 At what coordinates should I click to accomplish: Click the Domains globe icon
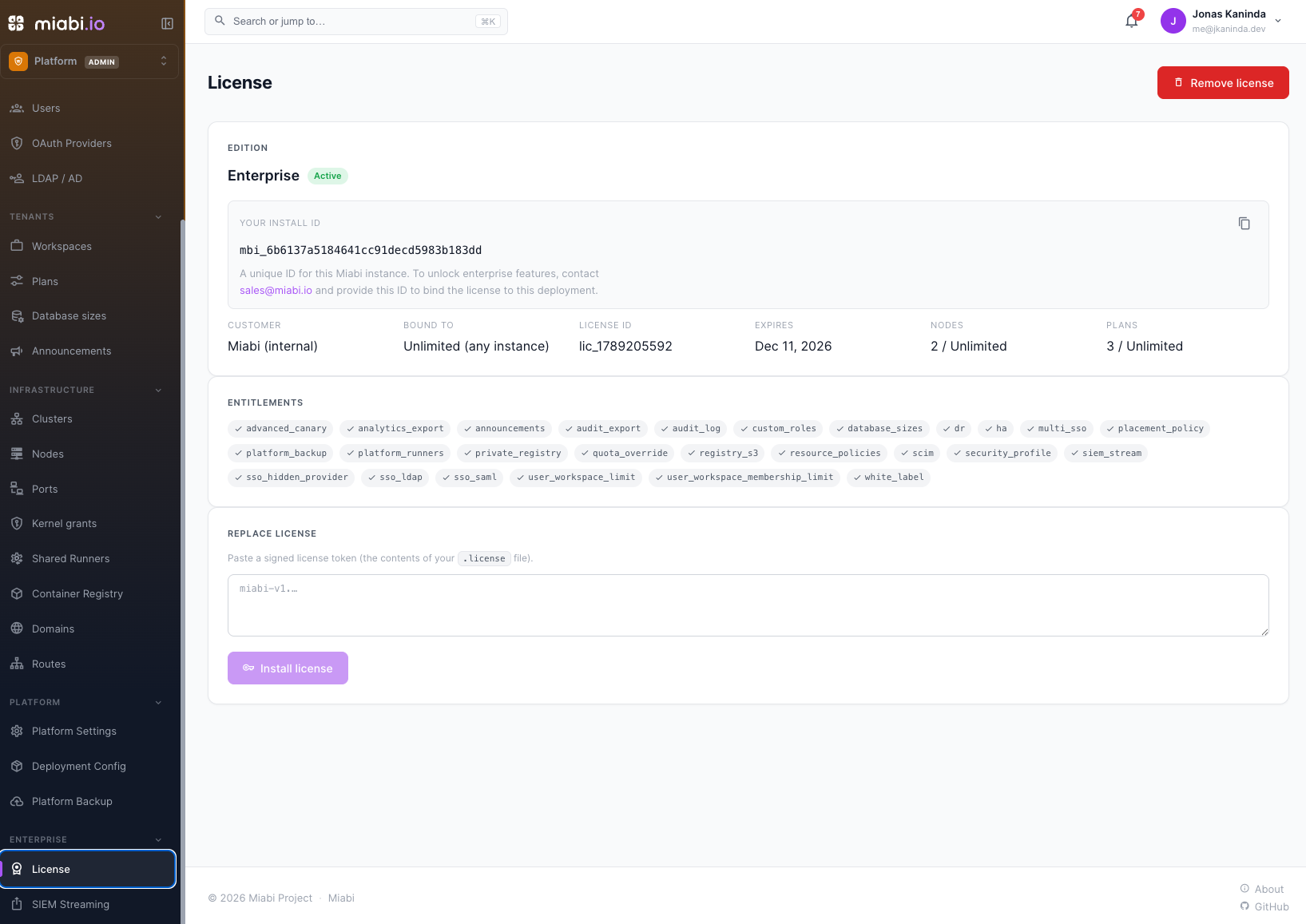17,629
